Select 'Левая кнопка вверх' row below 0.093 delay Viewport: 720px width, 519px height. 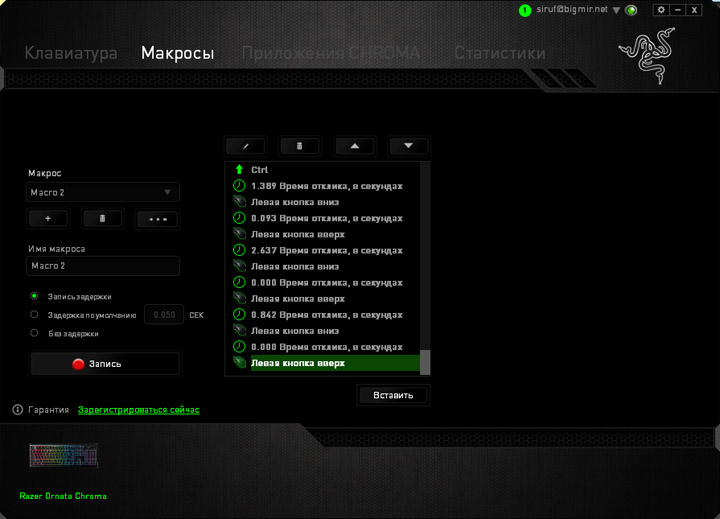tap(322, 234)
